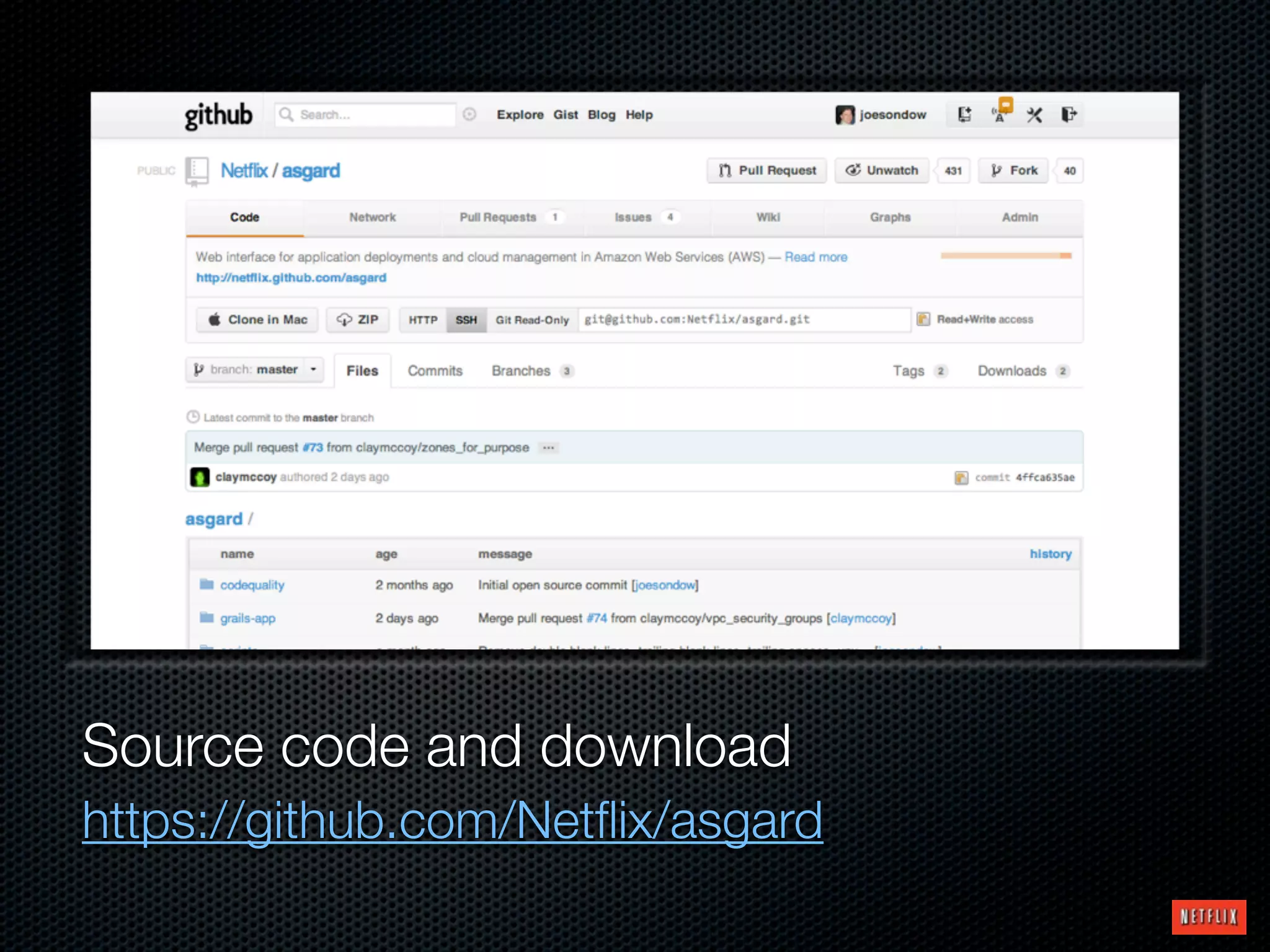Click the git clone URL field
The height and width of the screenshot is (952, 1270).
pyautogui.click(x=745, y=320)
